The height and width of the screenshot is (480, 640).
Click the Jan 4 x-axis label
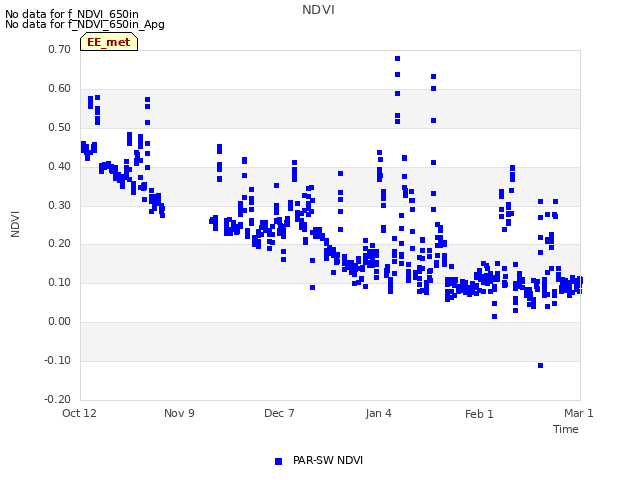pyautogui.click(x=378, y=413)
